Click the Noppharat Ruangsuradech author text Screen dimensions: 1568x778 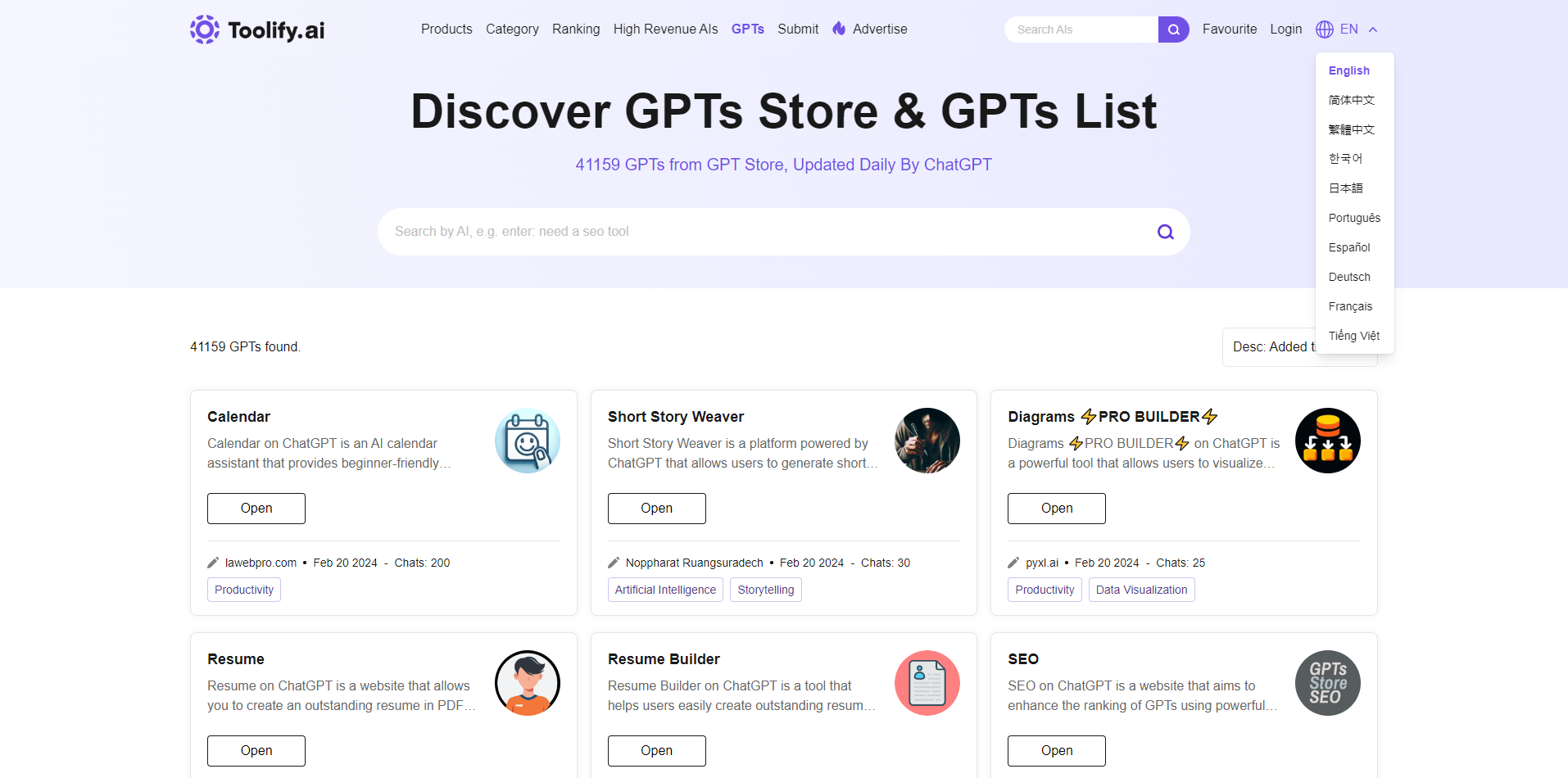point(695,563)
